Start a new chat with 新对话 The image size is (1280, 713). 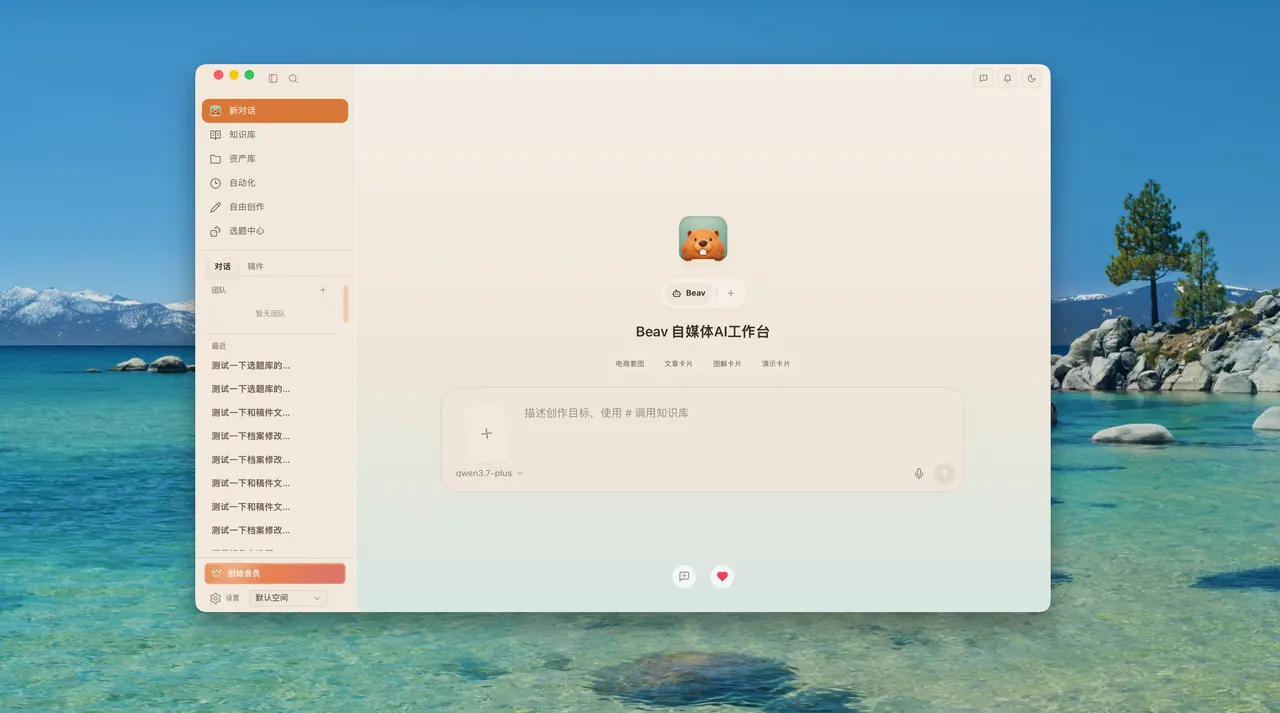pyautogui.click(x=275, y=111)
